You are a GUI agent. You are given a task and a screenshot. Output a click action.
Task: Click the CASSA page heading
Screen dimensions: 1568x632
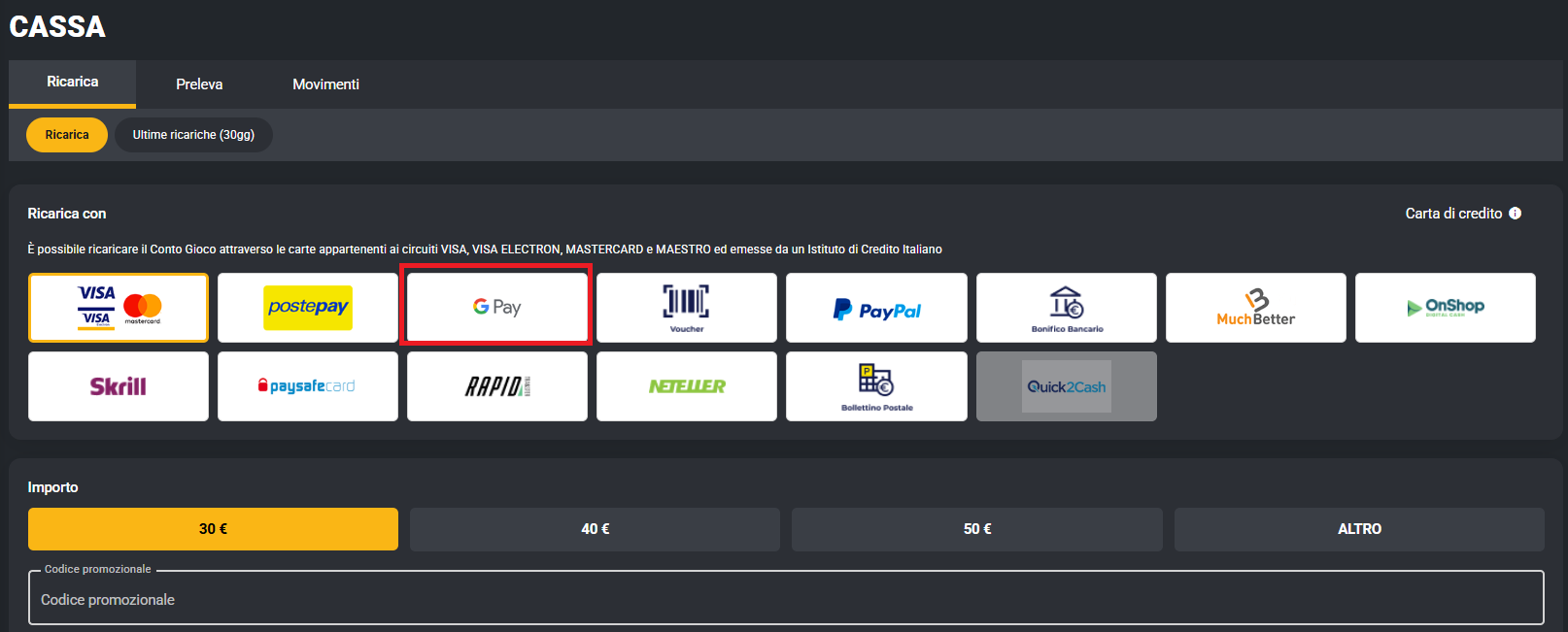point(57,26)
